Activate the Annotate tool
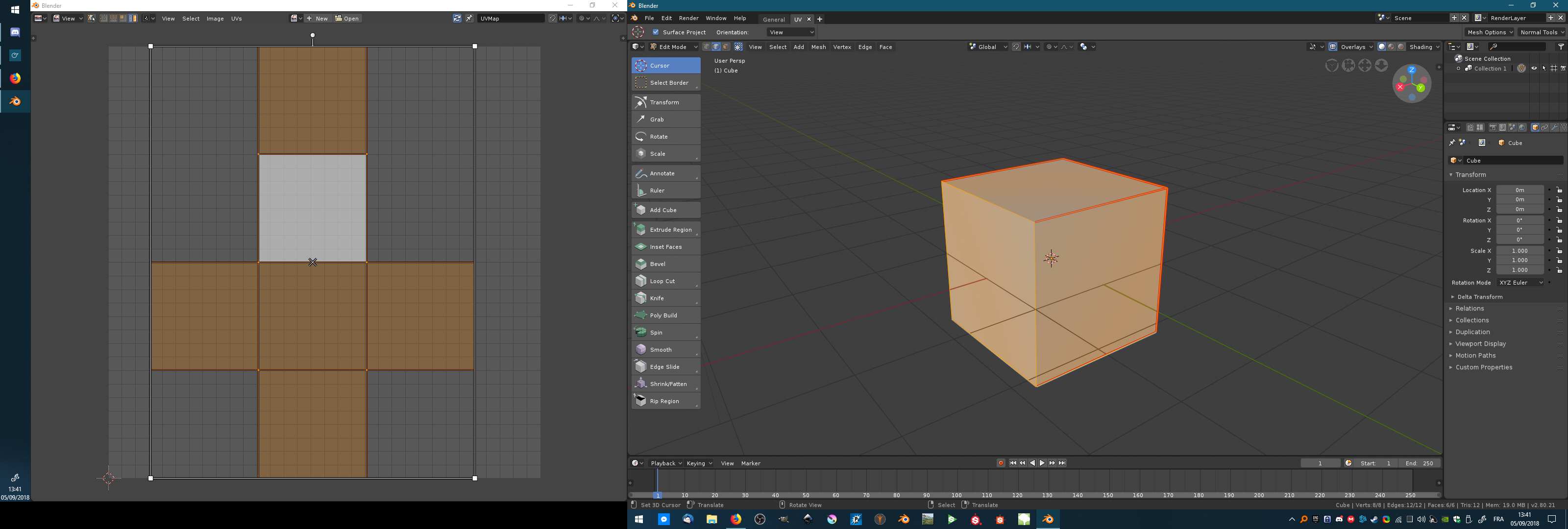 tap(666, 173)
